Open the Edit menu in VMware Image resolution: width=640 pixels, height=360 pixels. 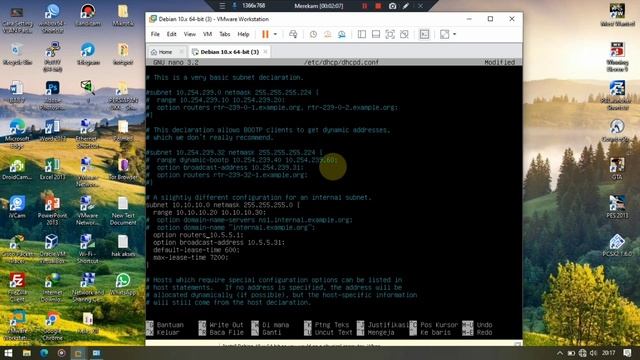pyautogui.click(x=171, y=34)
